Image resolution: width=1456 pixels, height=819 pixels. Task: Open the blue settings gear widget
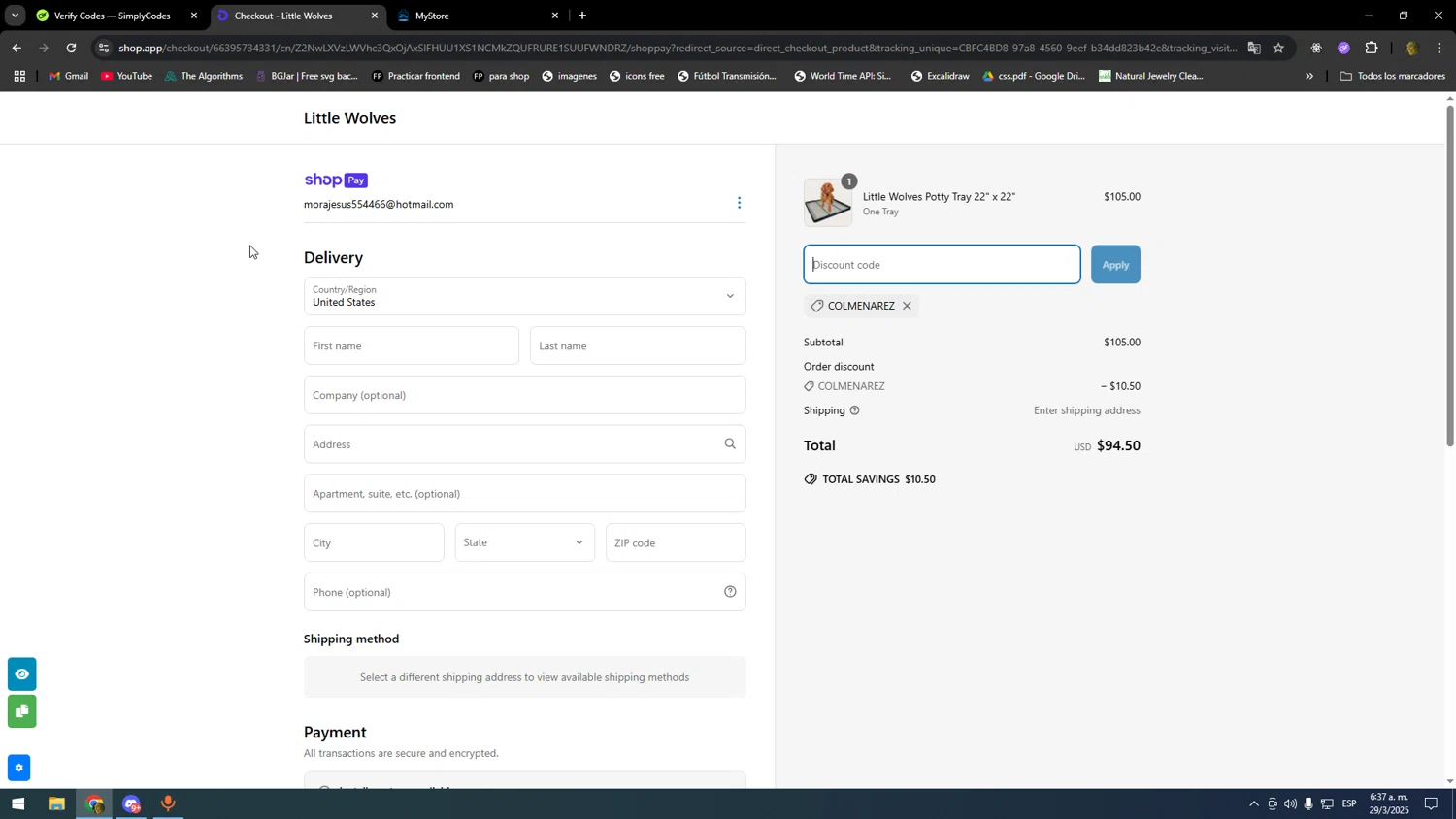[18, 769]
